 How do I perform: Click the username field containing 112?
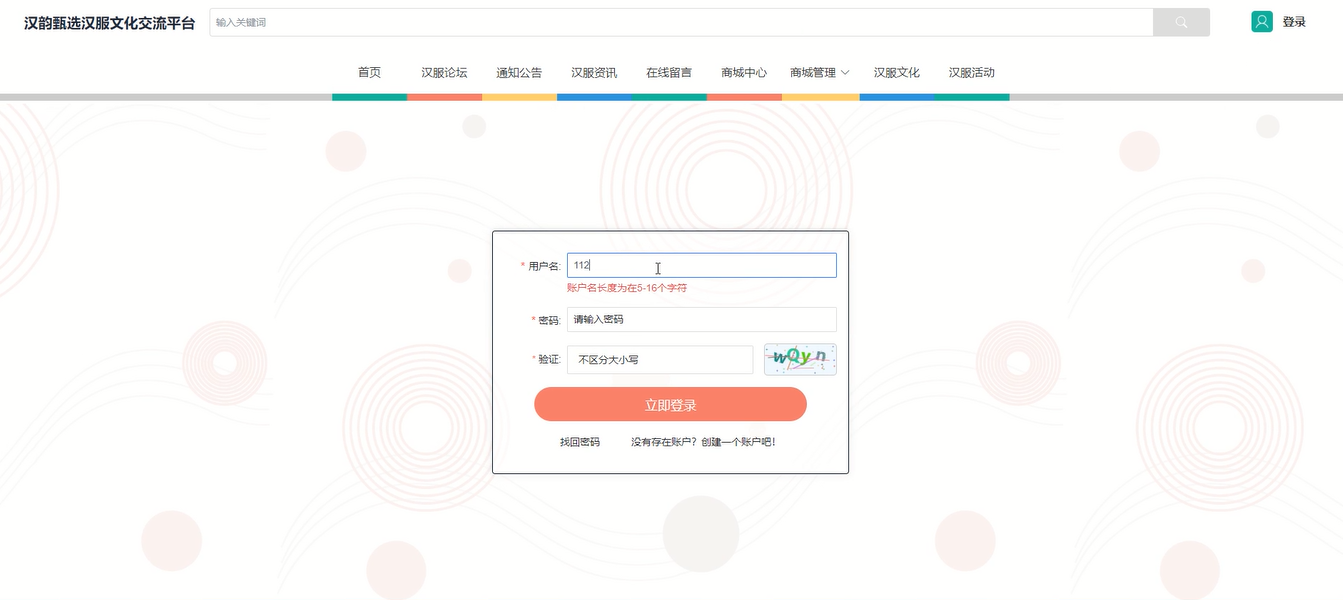[701, 264]
